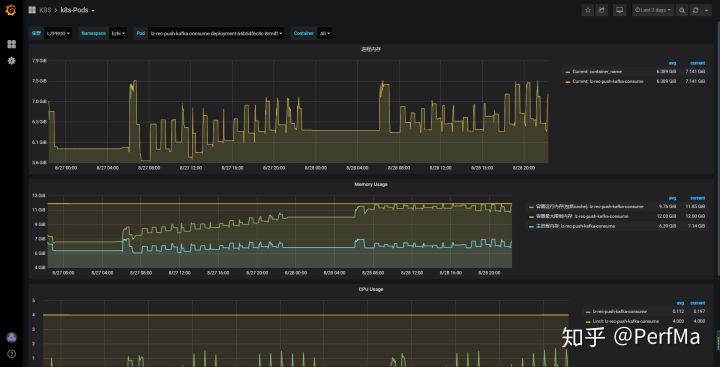Click the 0.112 avg CPU value
Screen dimensions: 720x367
(679, 311)
